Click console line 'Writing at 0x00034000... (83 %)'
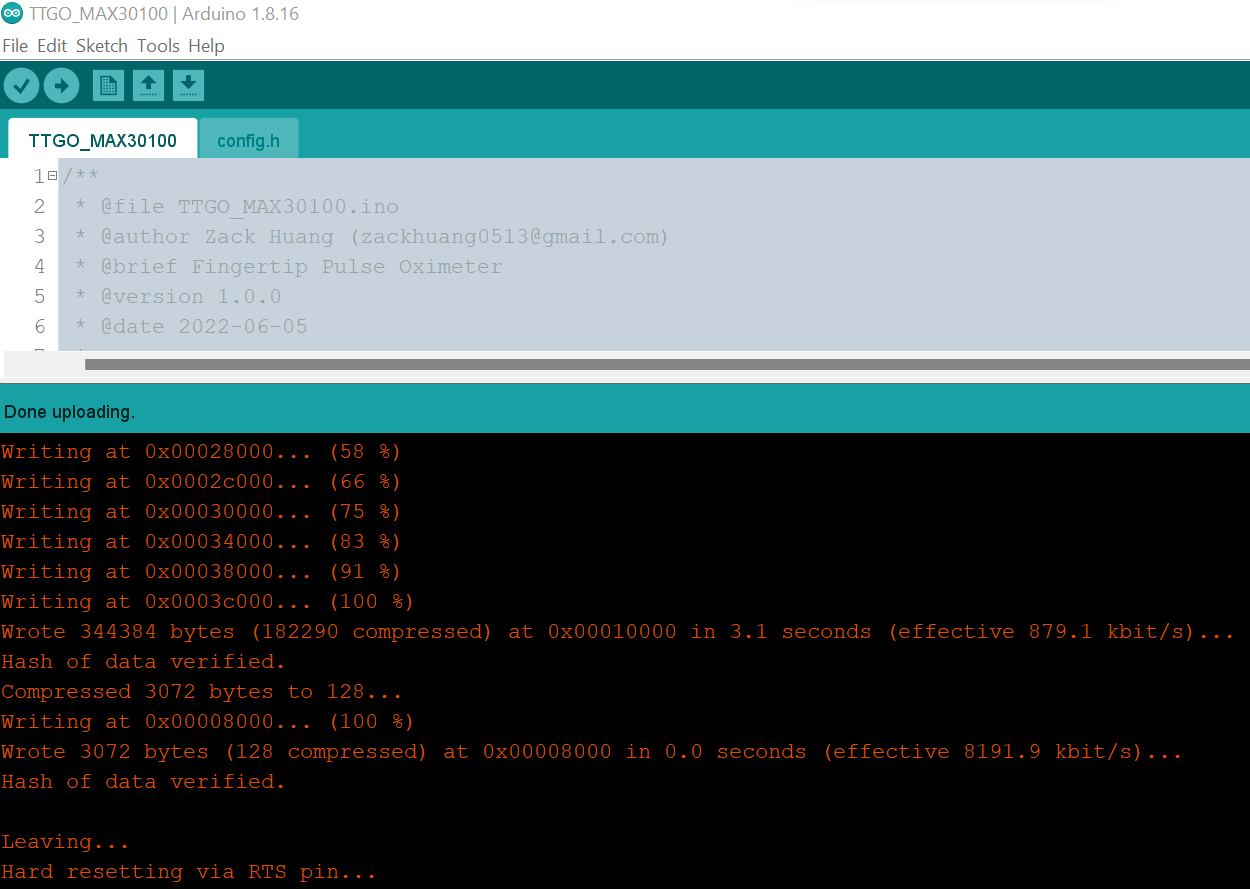This screenshot has width=1250, height=889. 201,542
